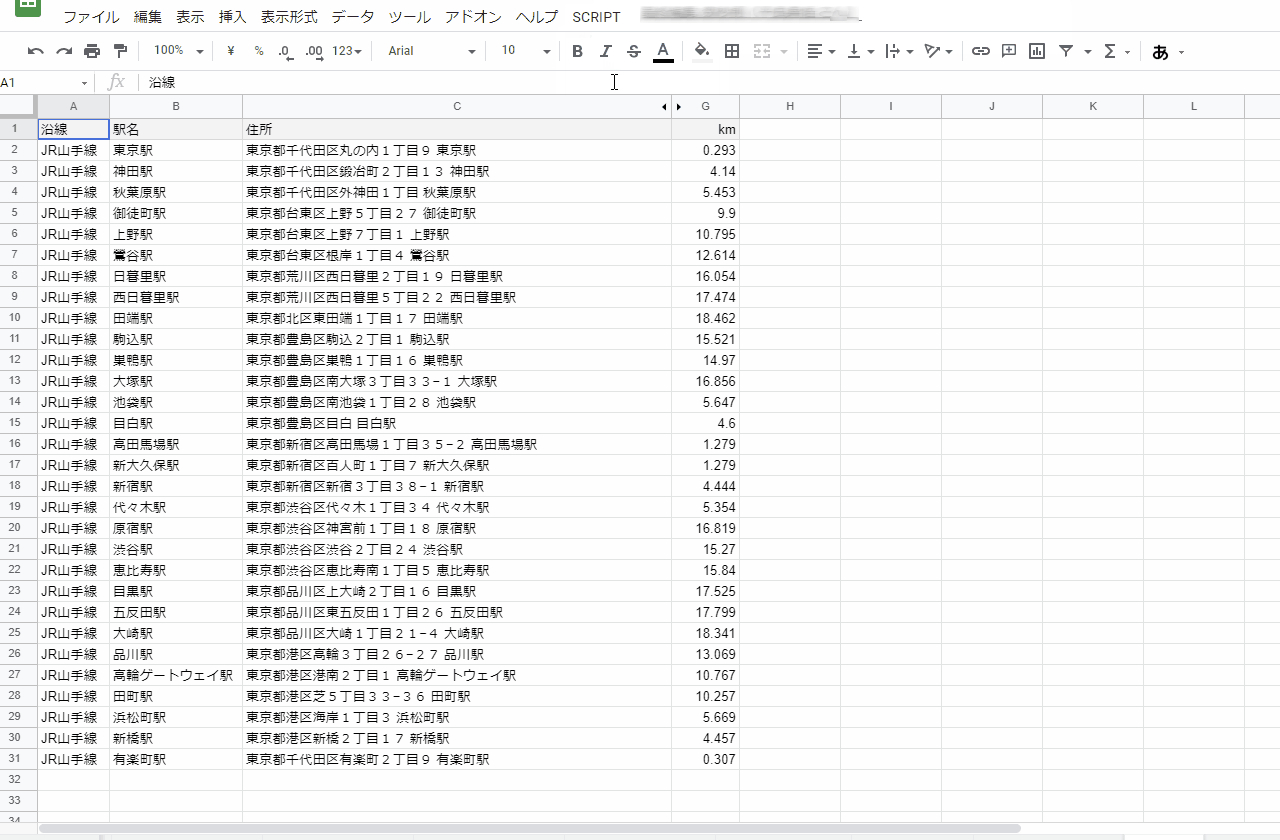Click the print icon
The width and height of the screenshot is (1280, 840).
click(x=92, y=51)
